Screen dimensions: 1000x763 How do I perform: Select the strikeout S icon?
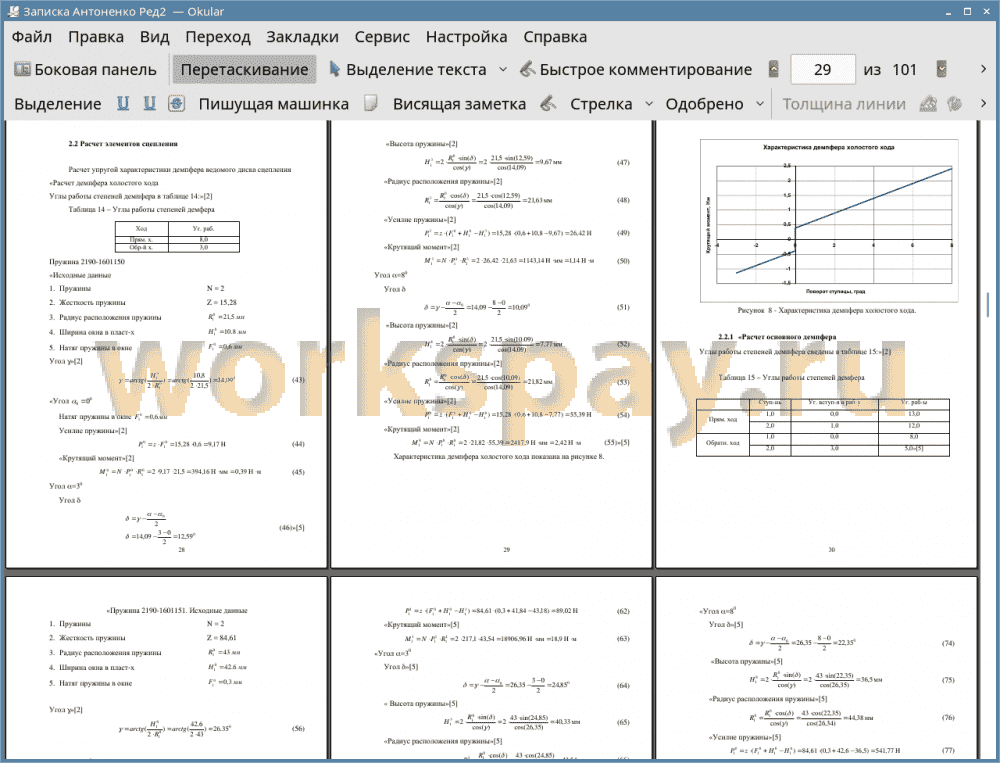point(177,103)
